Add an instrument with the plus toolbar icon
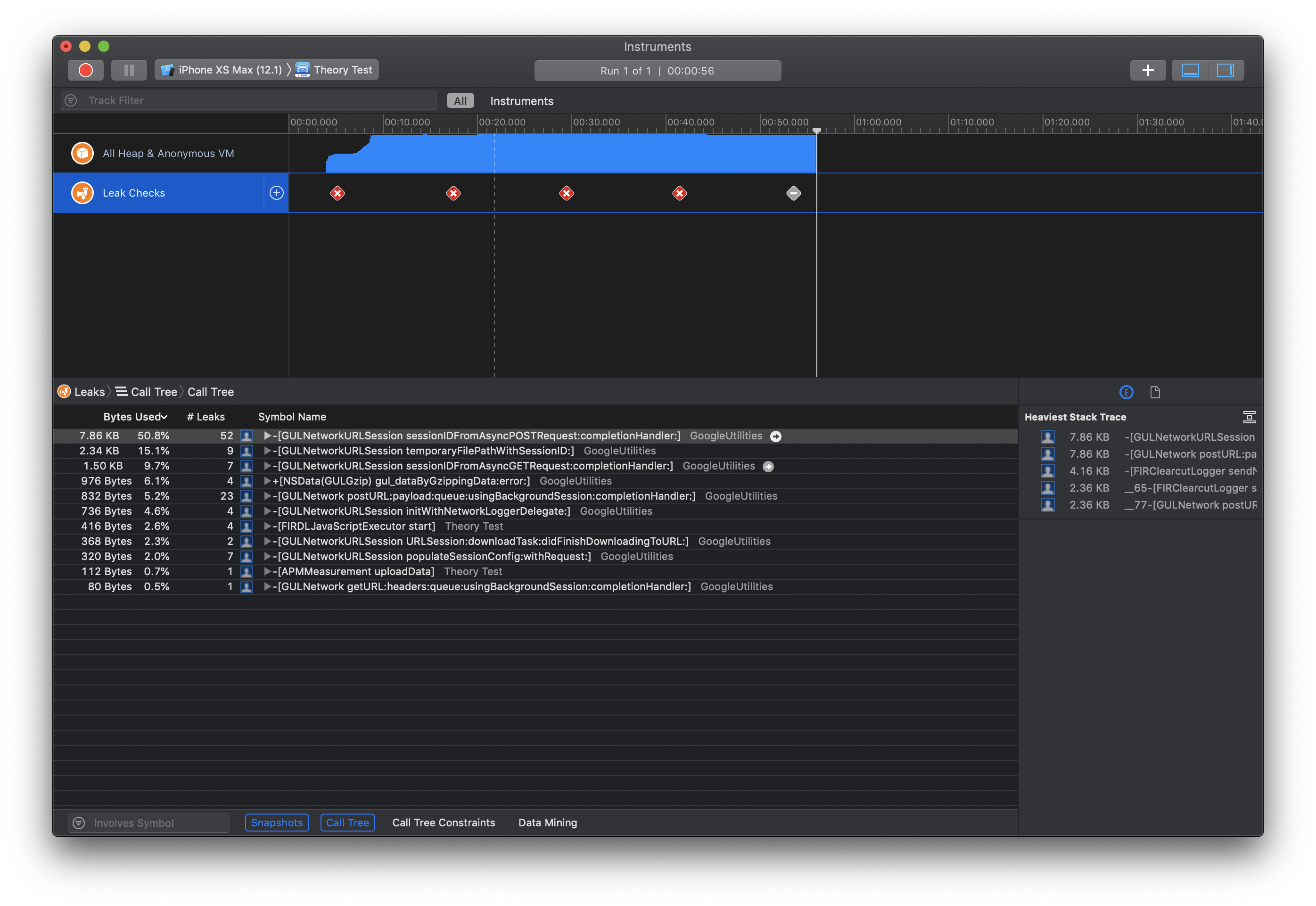 [1148, 70]
